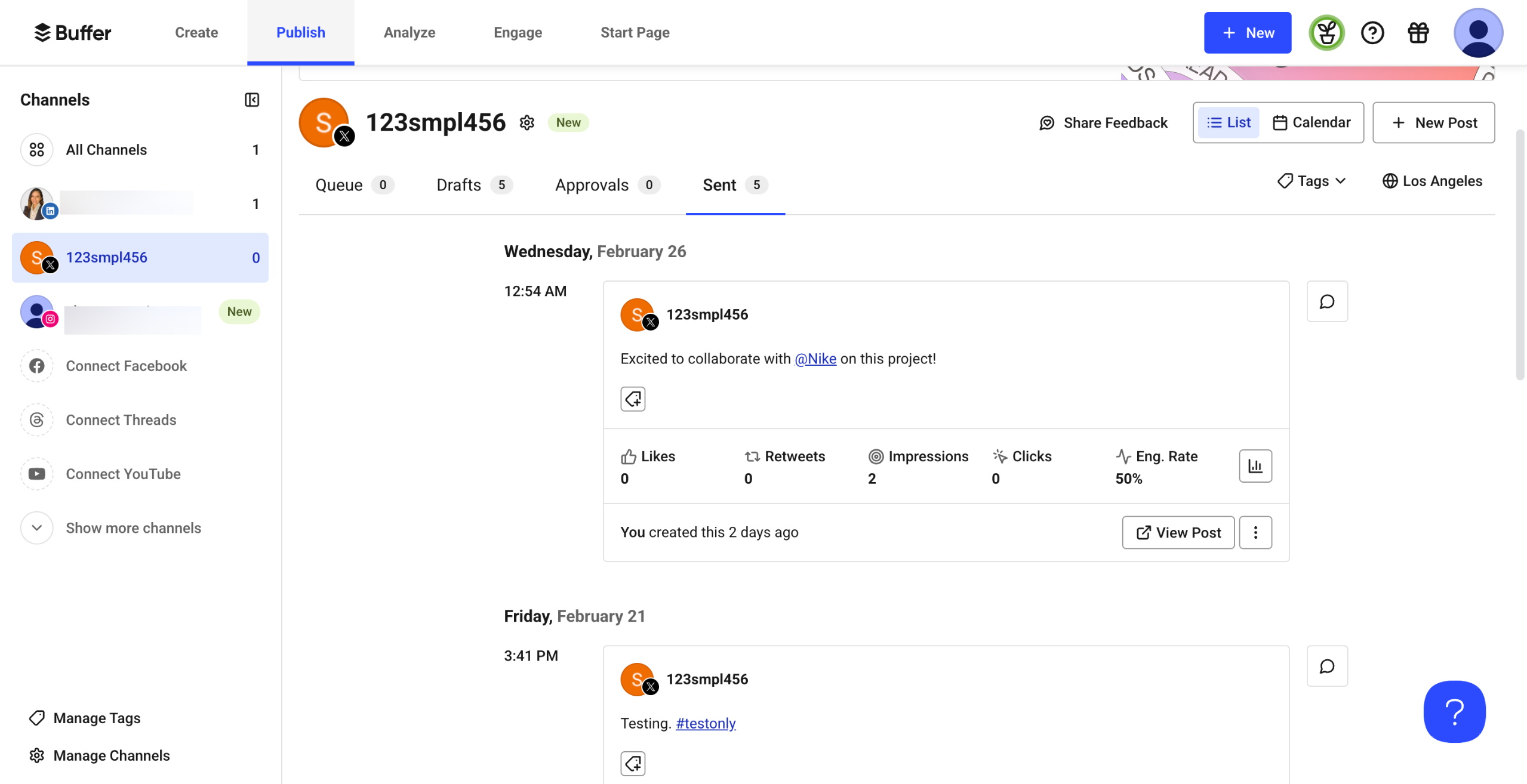Switch to List view
This screenshot has width=1527, height=784.
(1229, 123)
